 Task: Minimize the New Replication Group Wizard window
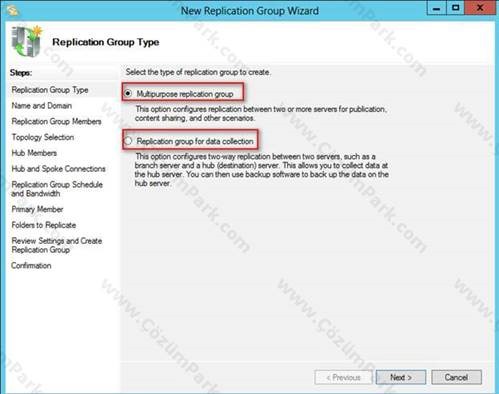click(436, 8)
